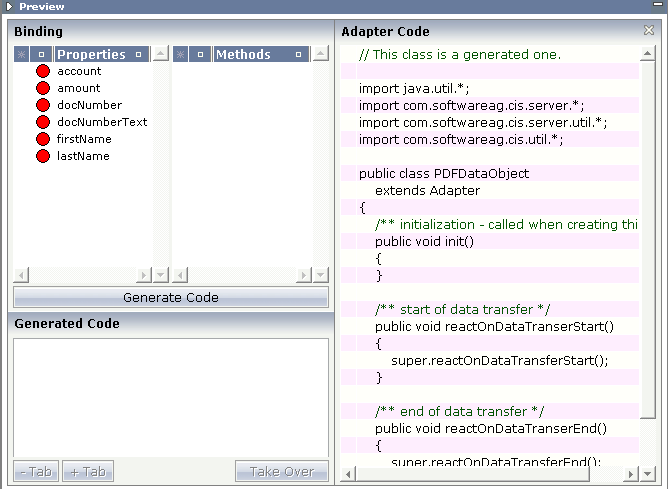Click the red circle beside firstName

(43, 139)
